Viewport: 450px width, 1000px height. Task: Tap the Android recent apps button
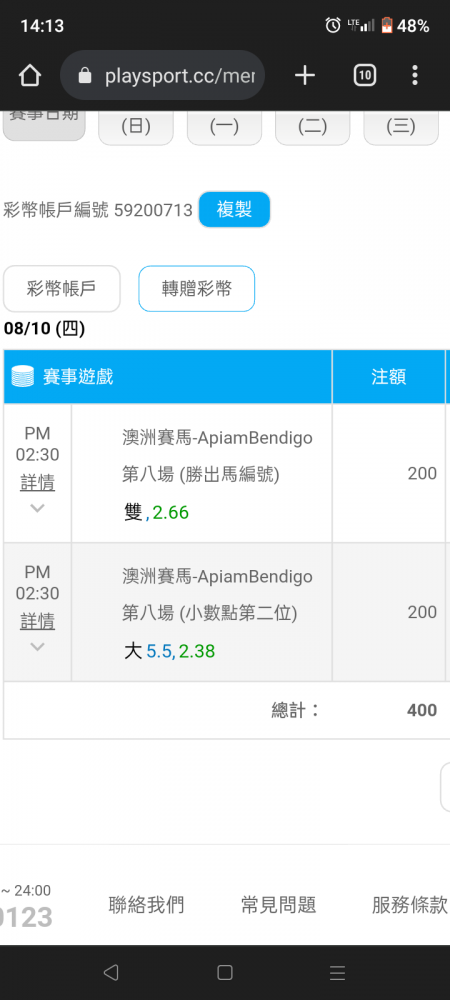tap(338, 973)
